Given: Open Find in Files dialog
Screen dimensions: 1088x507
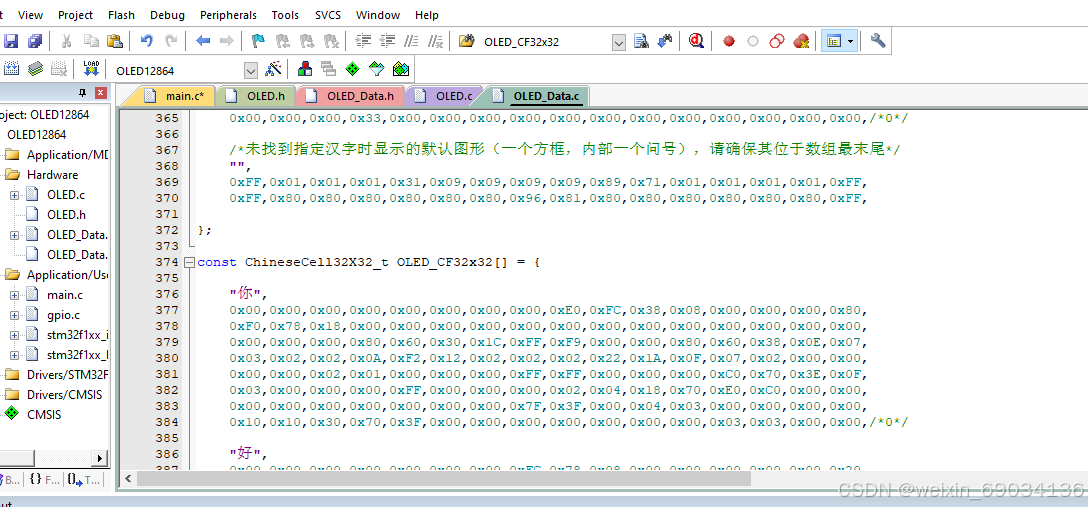Looking at the screenshot, I should pyautogui.click(x=466, y=42).
